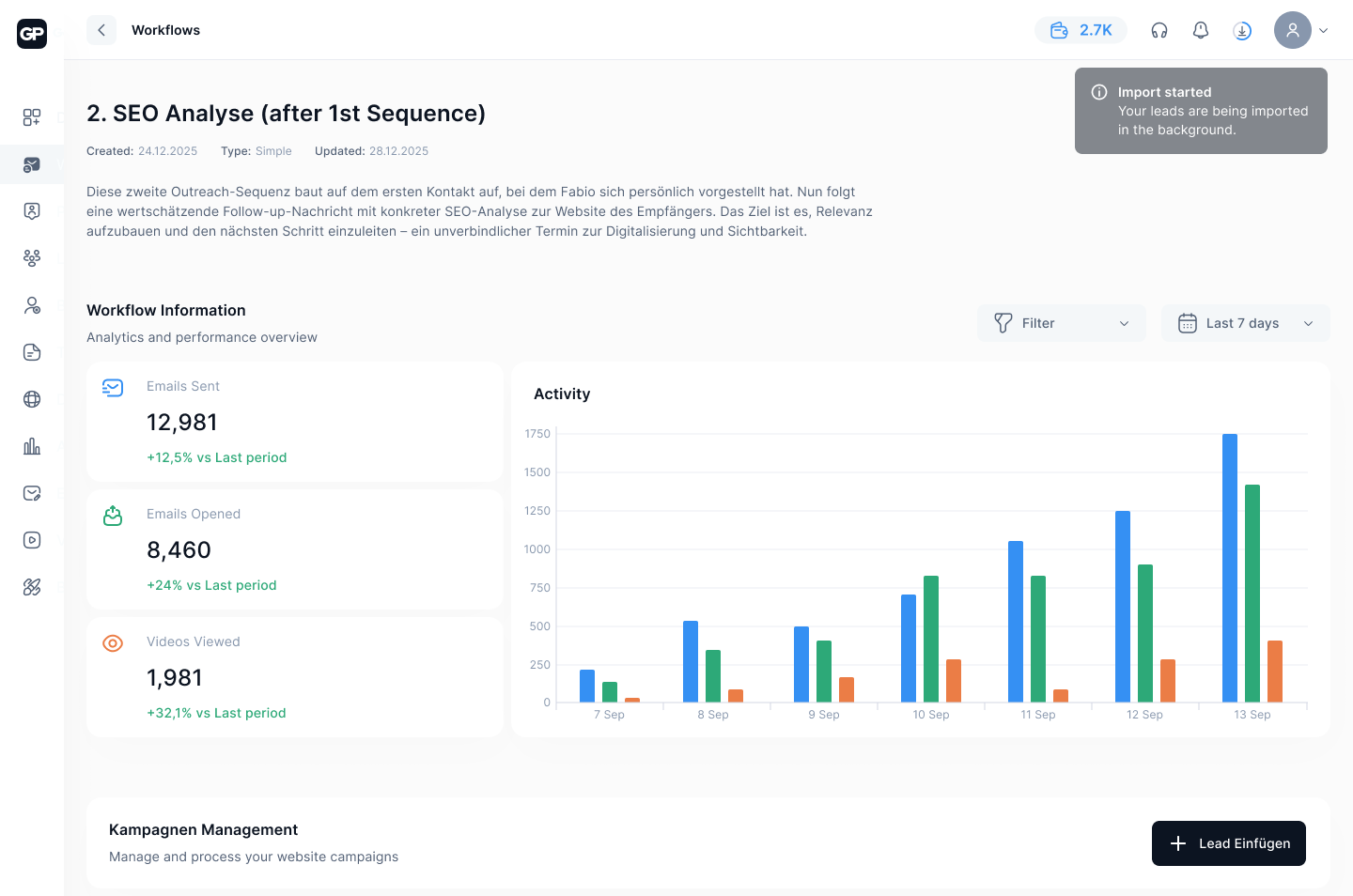
Task: View the import download progress icon
Action: [1242, 30]
